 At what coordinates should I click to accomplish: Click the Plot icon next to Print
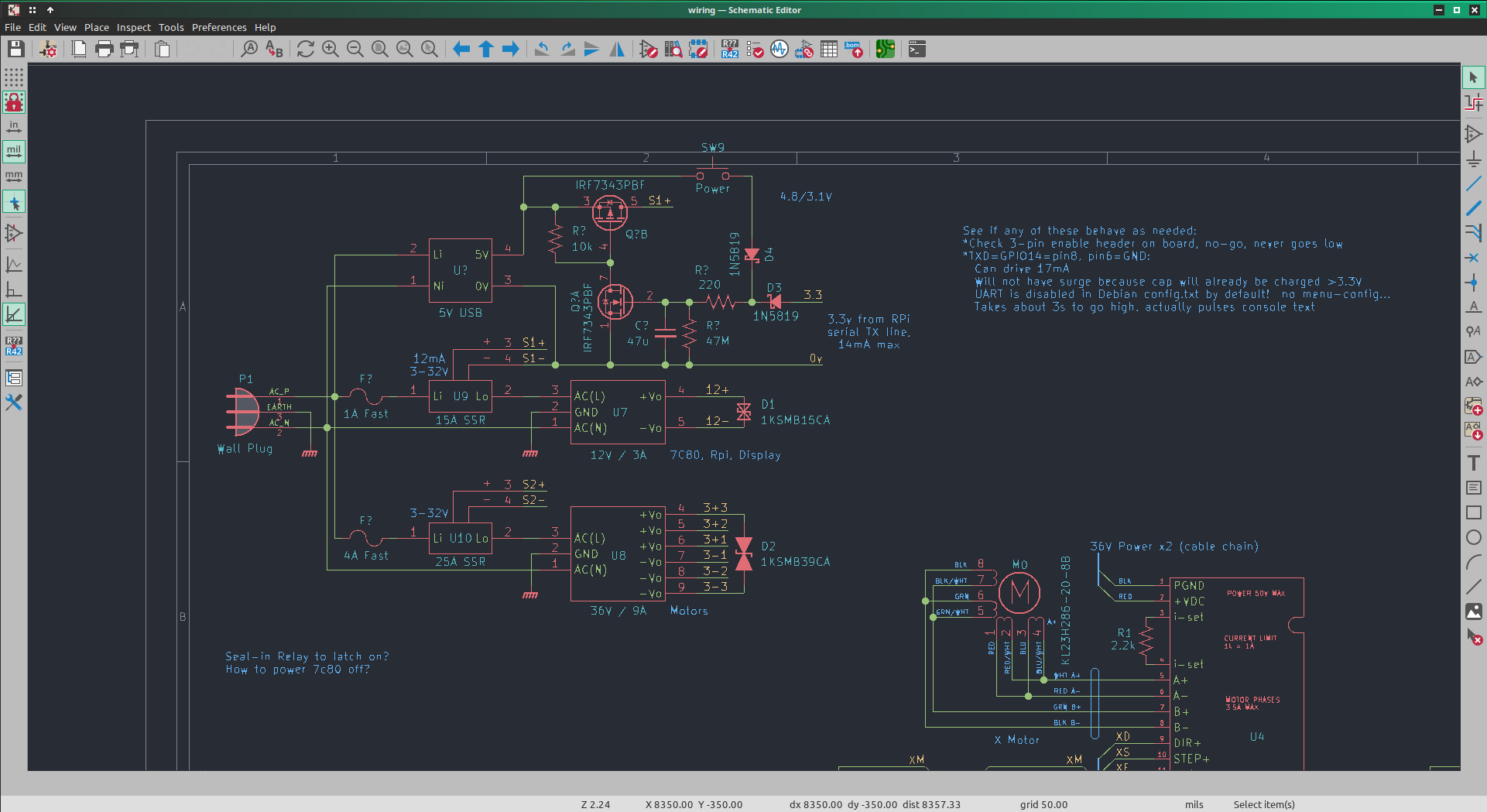(129, 50)
